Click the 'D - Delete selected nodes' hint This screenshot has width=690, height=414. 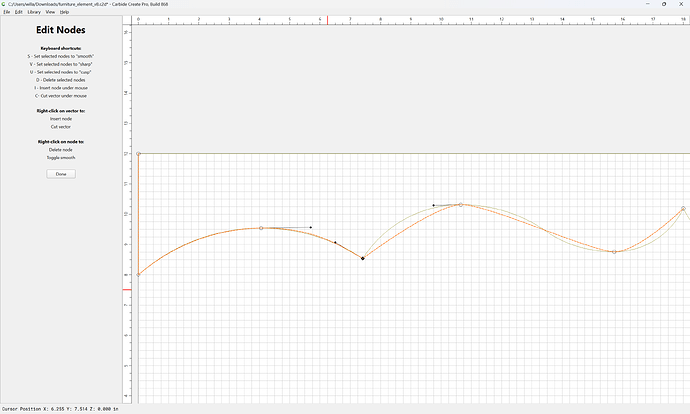(x=61, y=80)
